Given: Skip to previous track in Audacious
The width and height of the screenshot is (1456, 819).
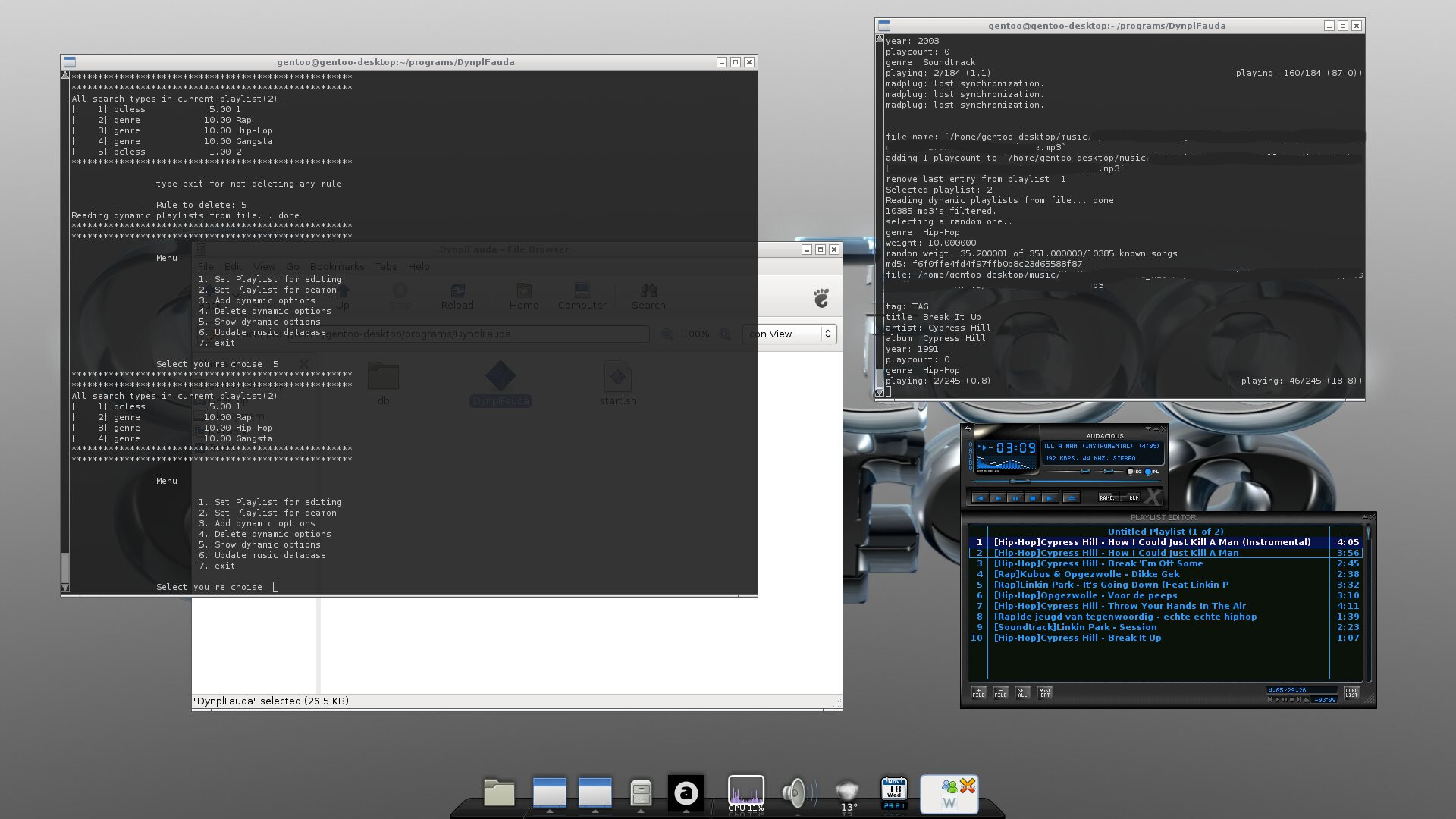Looking at the screenshot, I should pyautogui.click(x=981, y=497).
